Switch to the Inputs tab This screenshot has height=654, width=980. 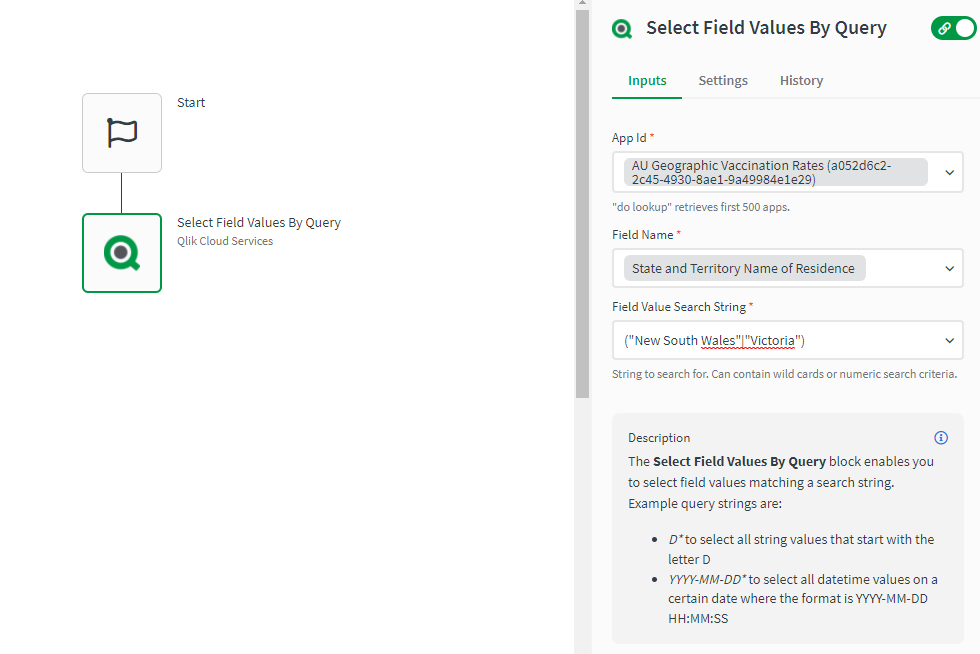point(647,81)
